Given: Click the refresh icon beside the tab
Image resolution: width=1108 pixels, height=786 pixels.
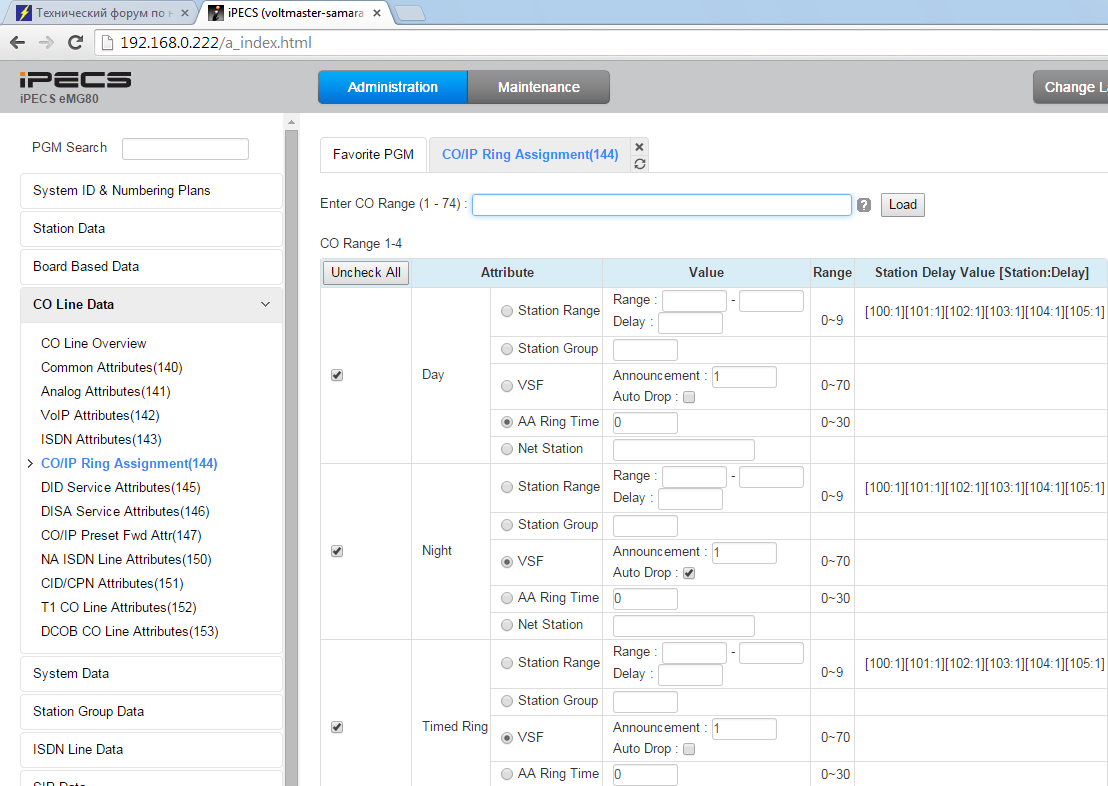Looking at the screenshot, I should 640,164.
